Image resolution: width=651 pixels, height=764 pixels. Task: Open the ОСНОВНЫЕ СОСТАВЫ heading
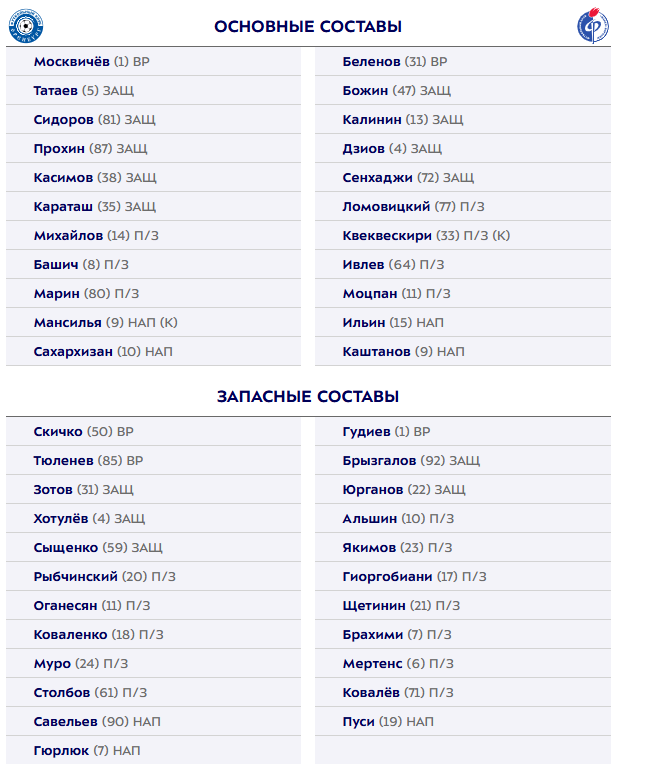pyautogui.click(x=308, y=26)
